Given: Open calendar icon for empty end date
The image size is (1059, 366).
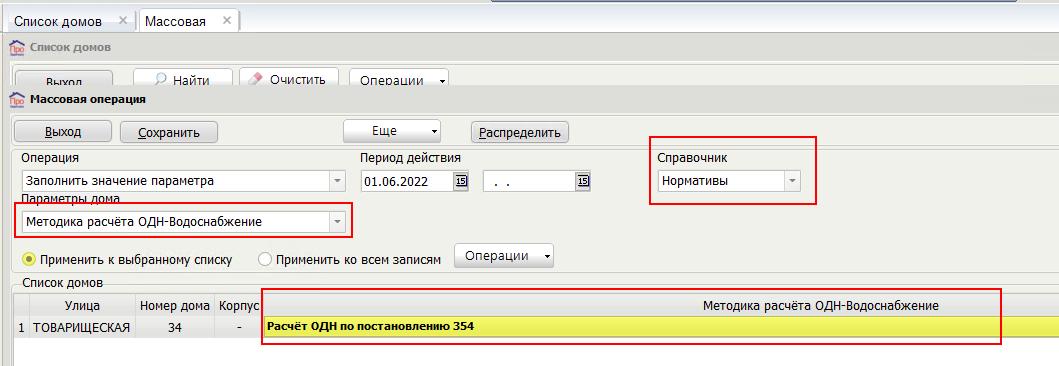Looking at the screenshot, I should click(x=583, y=182).
